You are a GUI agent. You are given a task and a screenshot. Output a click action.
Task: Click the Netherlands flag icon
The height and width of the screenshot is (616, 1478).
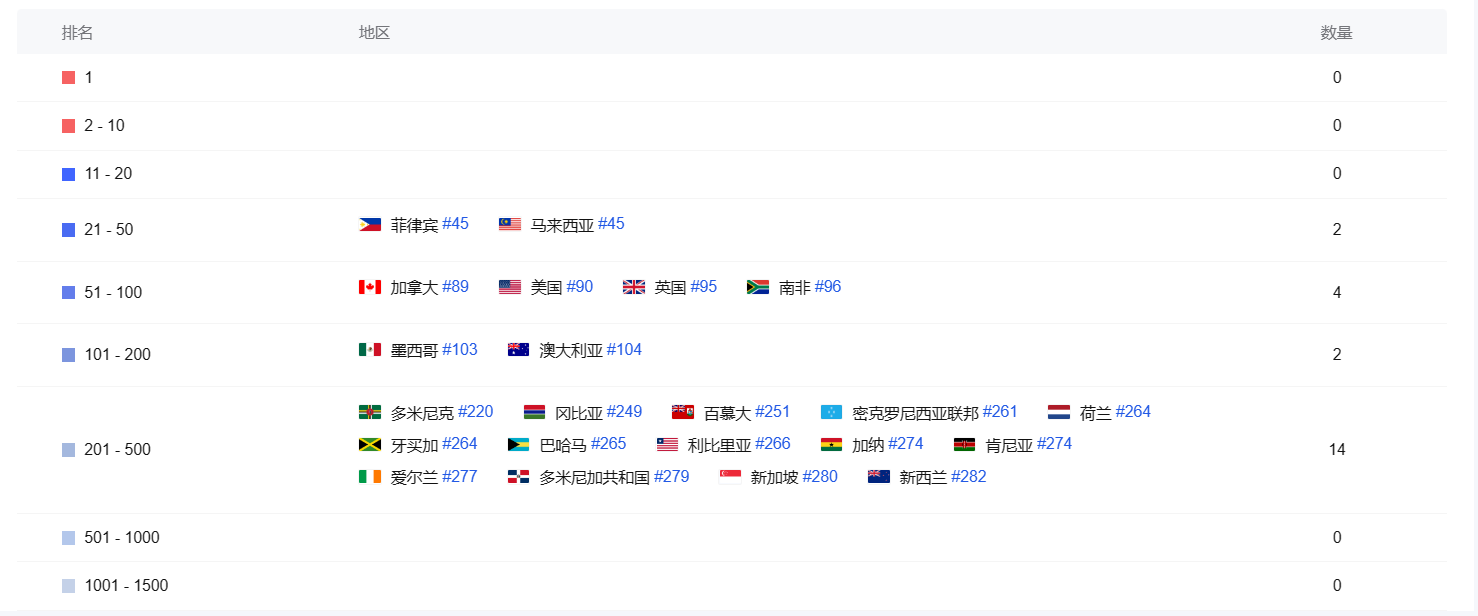tap(1059, 413)
